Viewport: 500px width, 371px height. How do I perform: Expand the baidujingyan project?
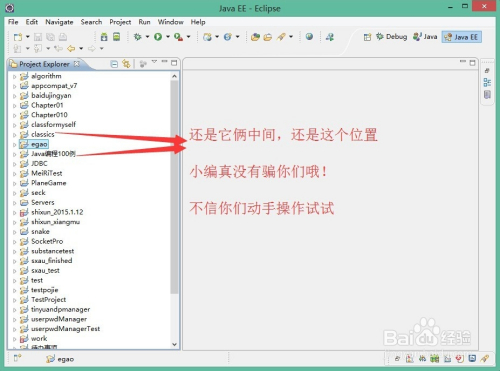click(14, 96)
